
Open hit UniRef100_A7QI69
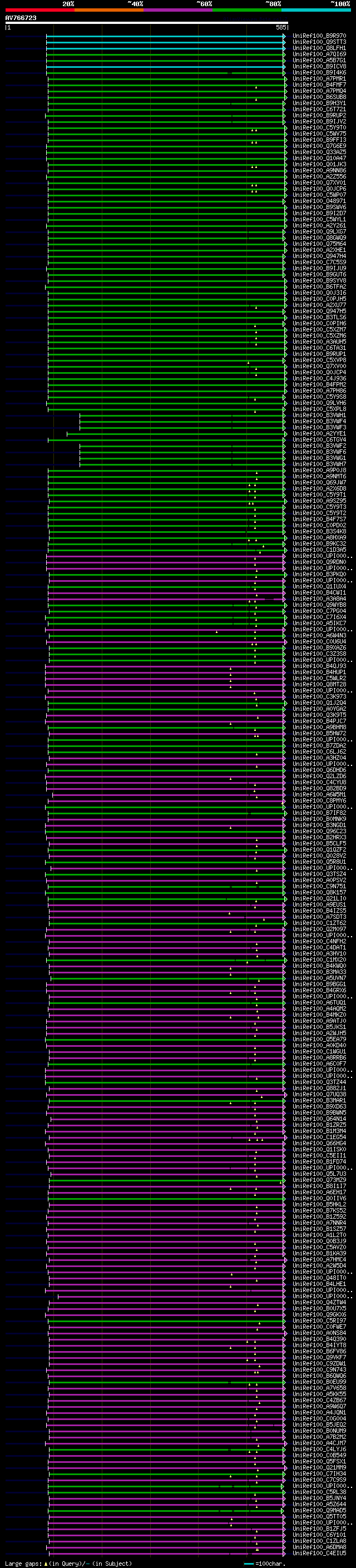pos(319,55)
